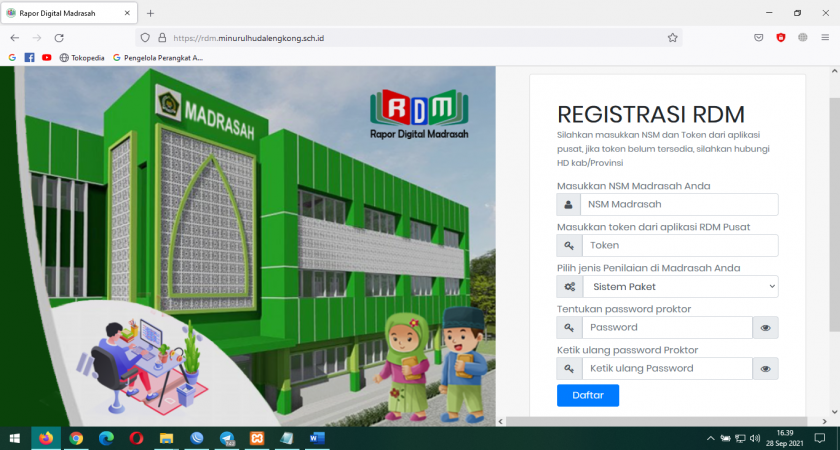Show the retyped password with its eye icon

pyautogui.click(x=766, y=369)
